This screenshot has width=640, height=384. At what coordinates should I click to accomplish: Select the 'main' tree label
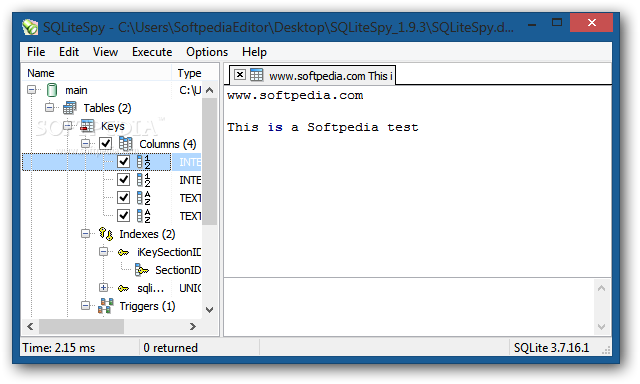click(x=76, y=90)
